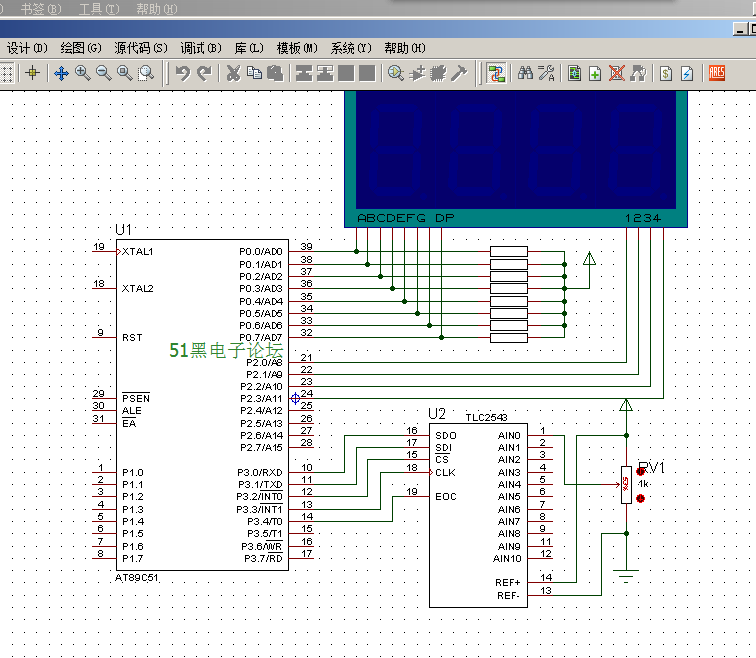Click the Block Move icon
The height and width of the screenshot is (658, 756).
point(325,73)
